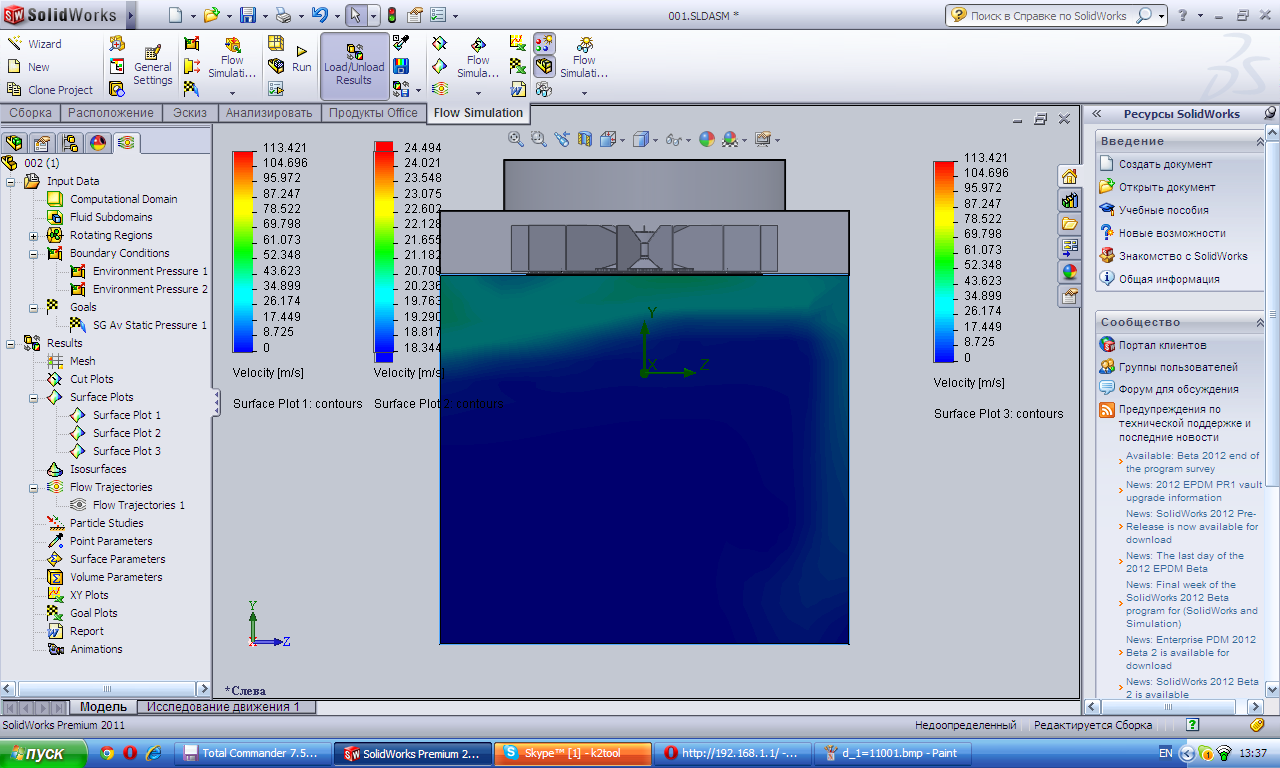Click Zoom to Fit magnifier icon
This screenshot has width=1280, height=768.
[x=516, y=140]
